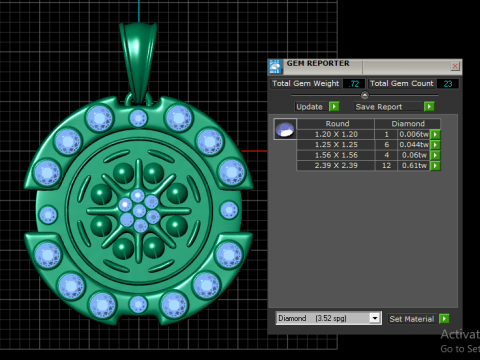This screenshot has width=480, height=360.
Task: Click the 0.06tw weight value
Action: [414, 155]
